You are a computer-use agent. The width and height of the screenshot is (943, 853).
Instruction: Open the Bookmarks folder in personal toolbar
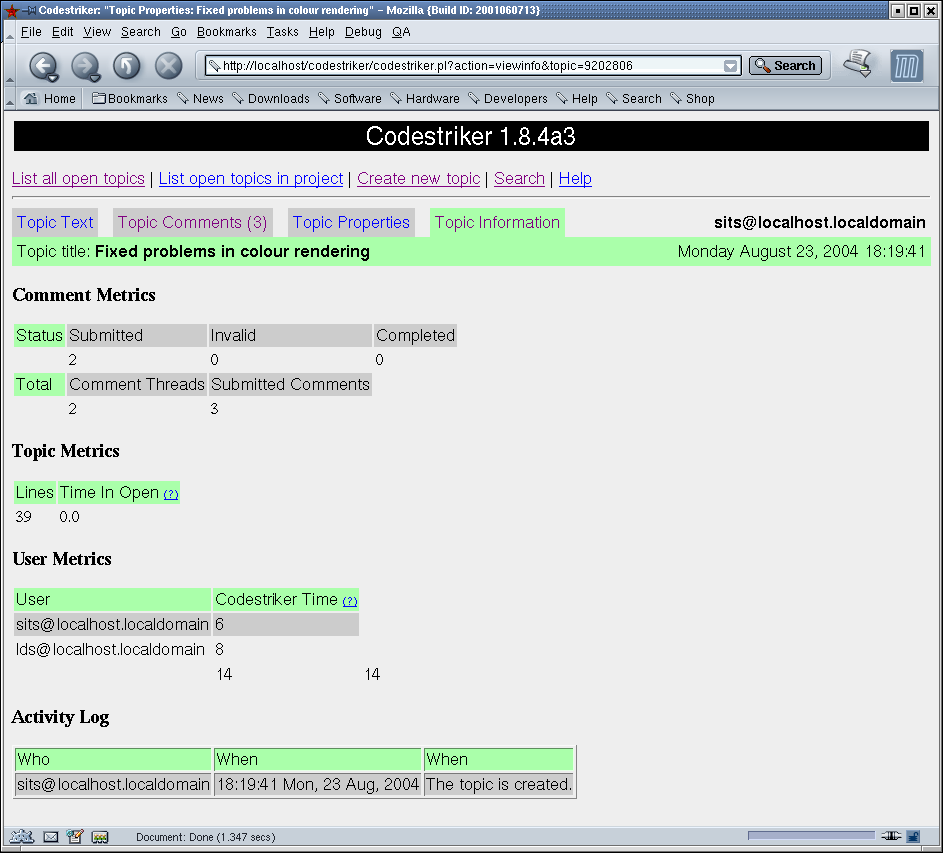(130, 99)
